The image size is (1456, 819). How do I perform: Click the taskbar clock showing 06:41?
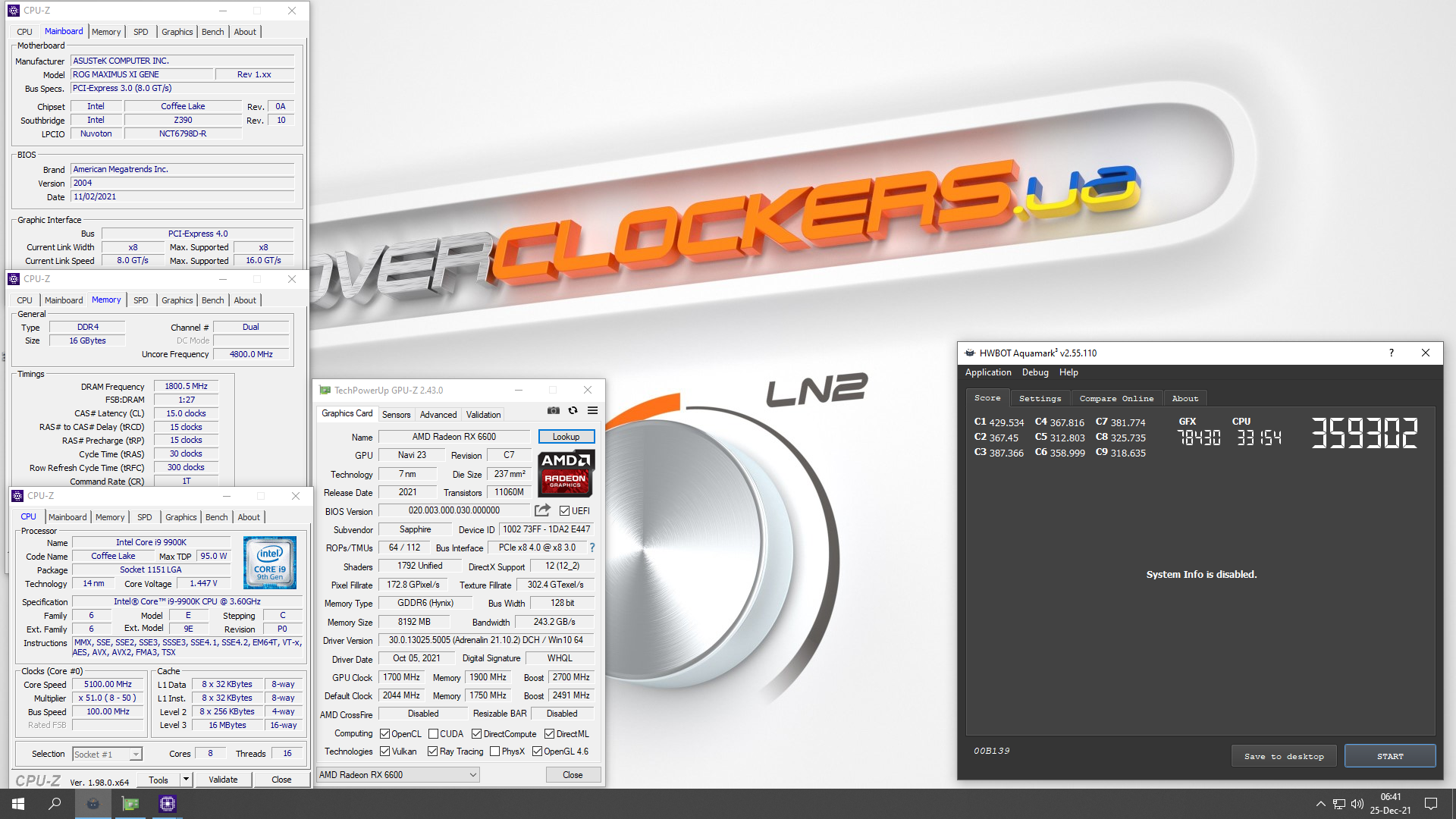pos(1391,804)
